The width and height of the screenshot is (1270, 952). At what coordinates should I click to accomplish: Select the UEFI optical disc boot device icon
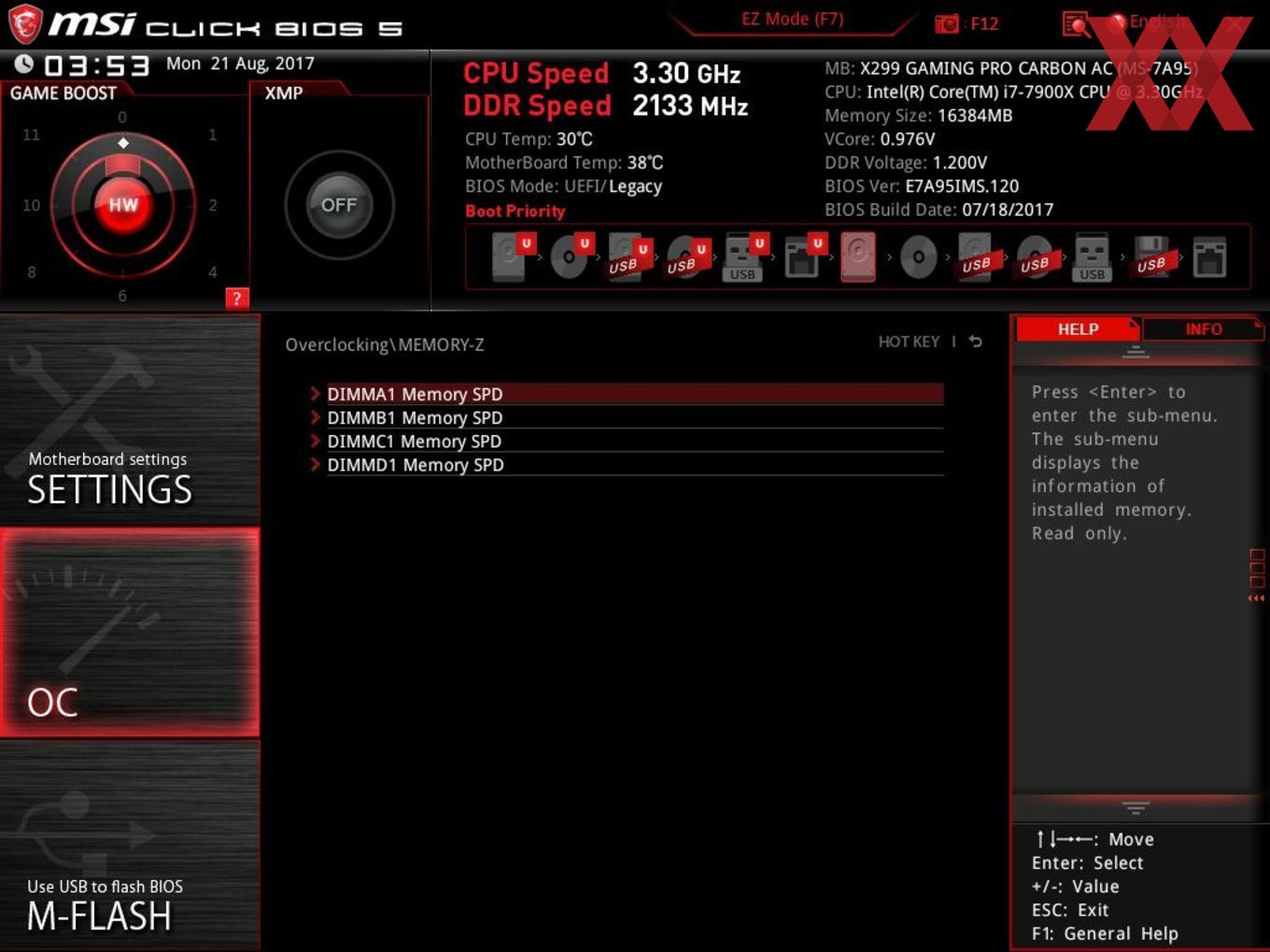(x=571, y=257)
